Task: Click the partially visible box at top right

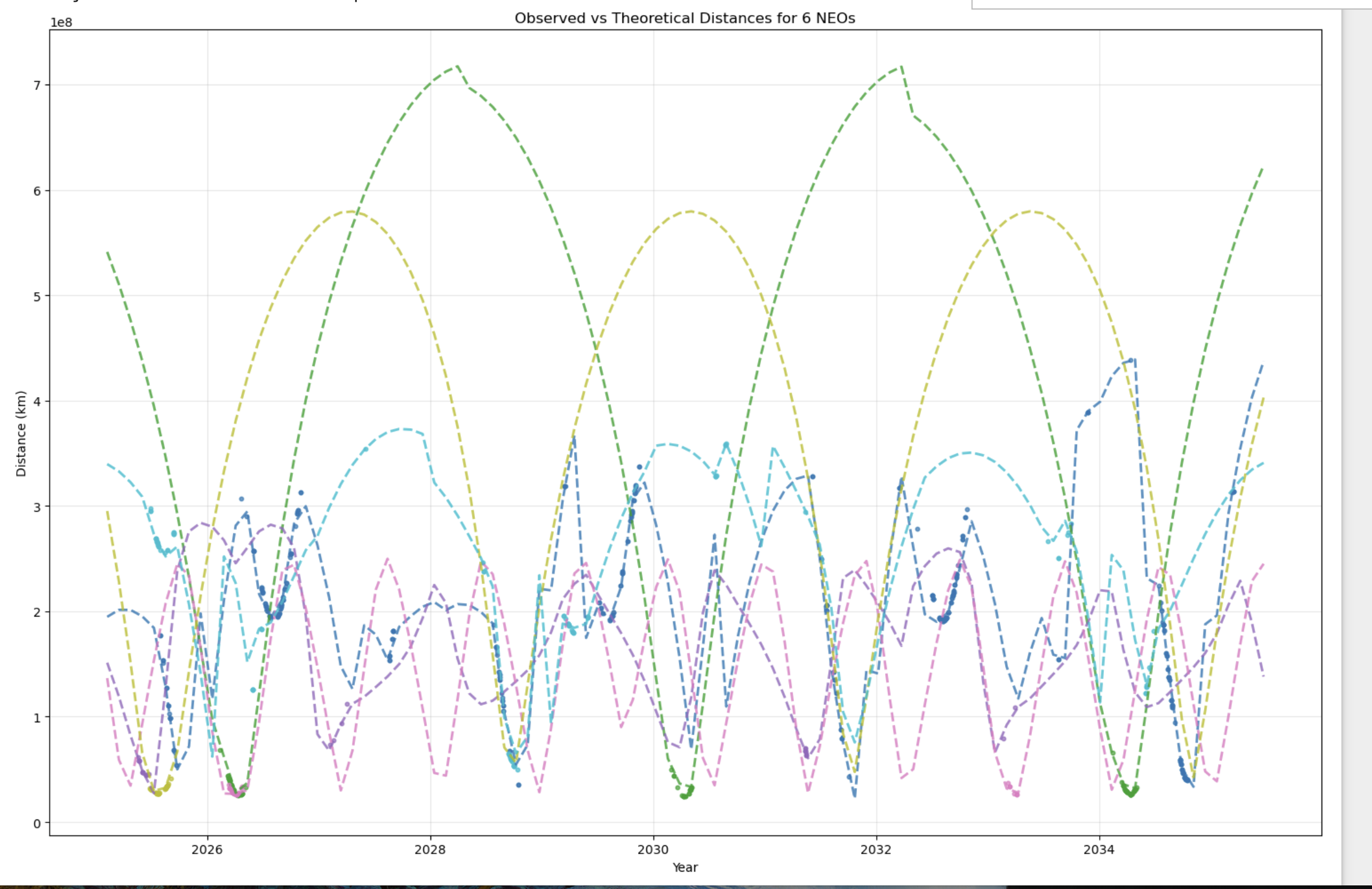Action: point(1169,4)
